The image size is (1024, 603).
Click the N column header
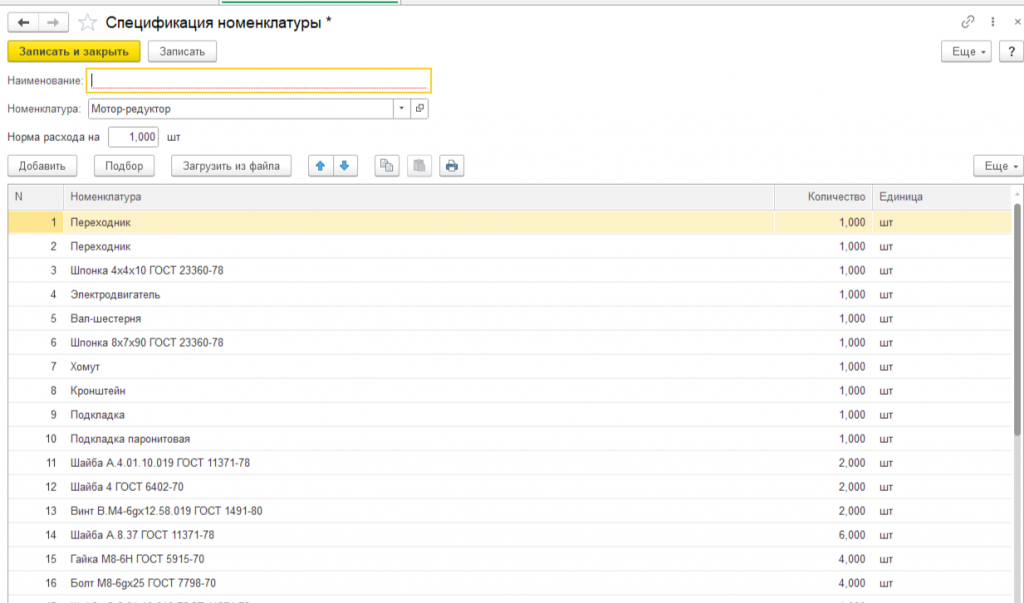click(36, 197)
